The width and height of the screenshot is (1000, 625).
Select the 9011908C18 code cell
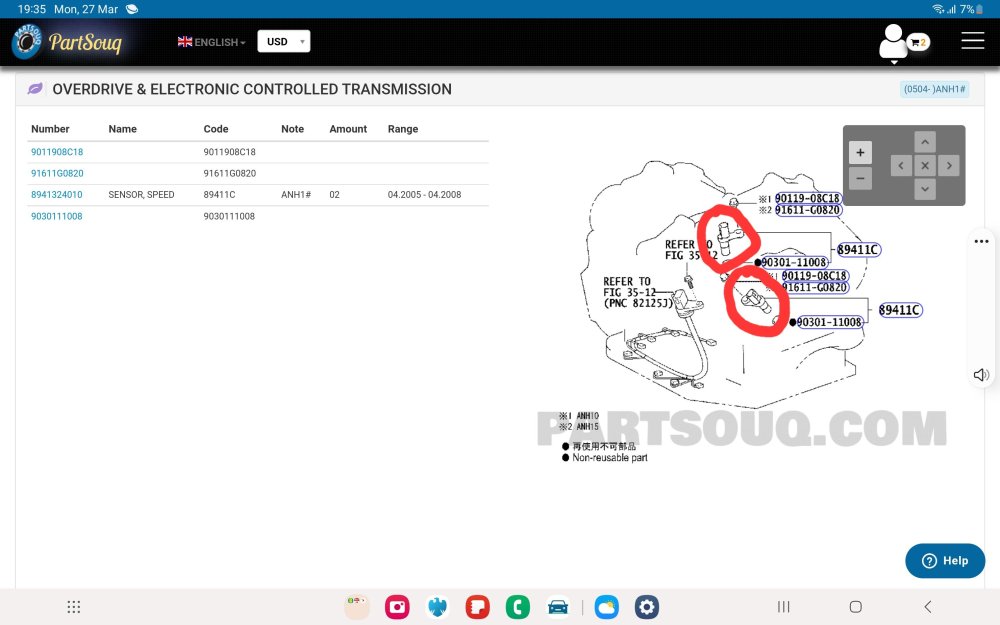(x=230, y=152)
